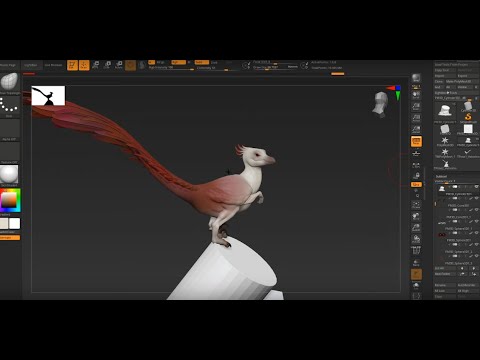Open the Alpha Off selector
480x360 pixels.
pos(9,130)
